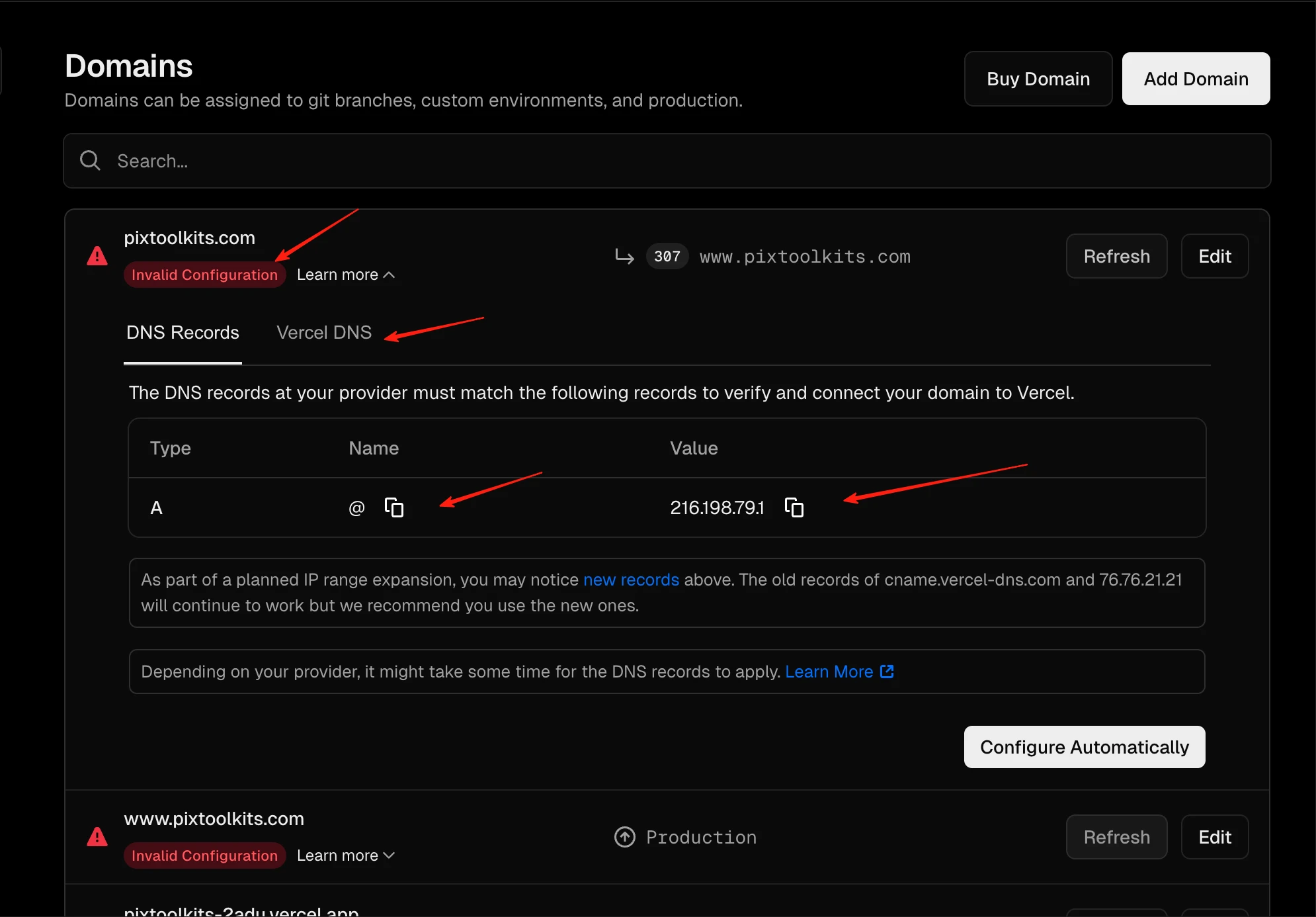
Task: Click the redirect arrow icon near 307
Action: [x=624, y=256]
